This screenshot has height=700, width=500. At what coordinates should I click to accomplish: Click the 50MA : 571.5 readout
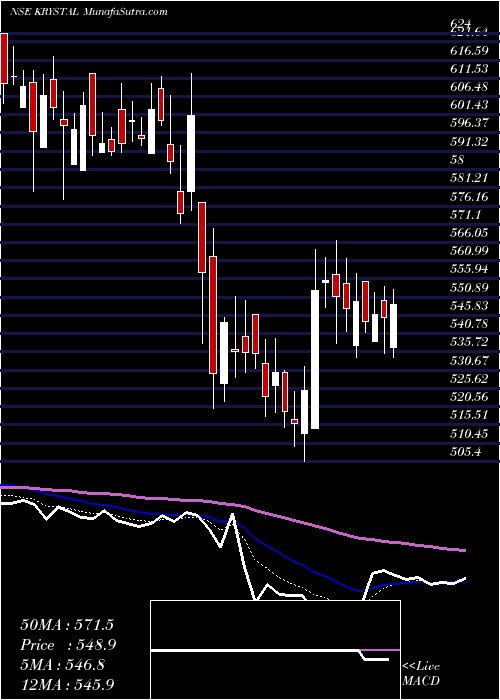[x=68, y=625]
